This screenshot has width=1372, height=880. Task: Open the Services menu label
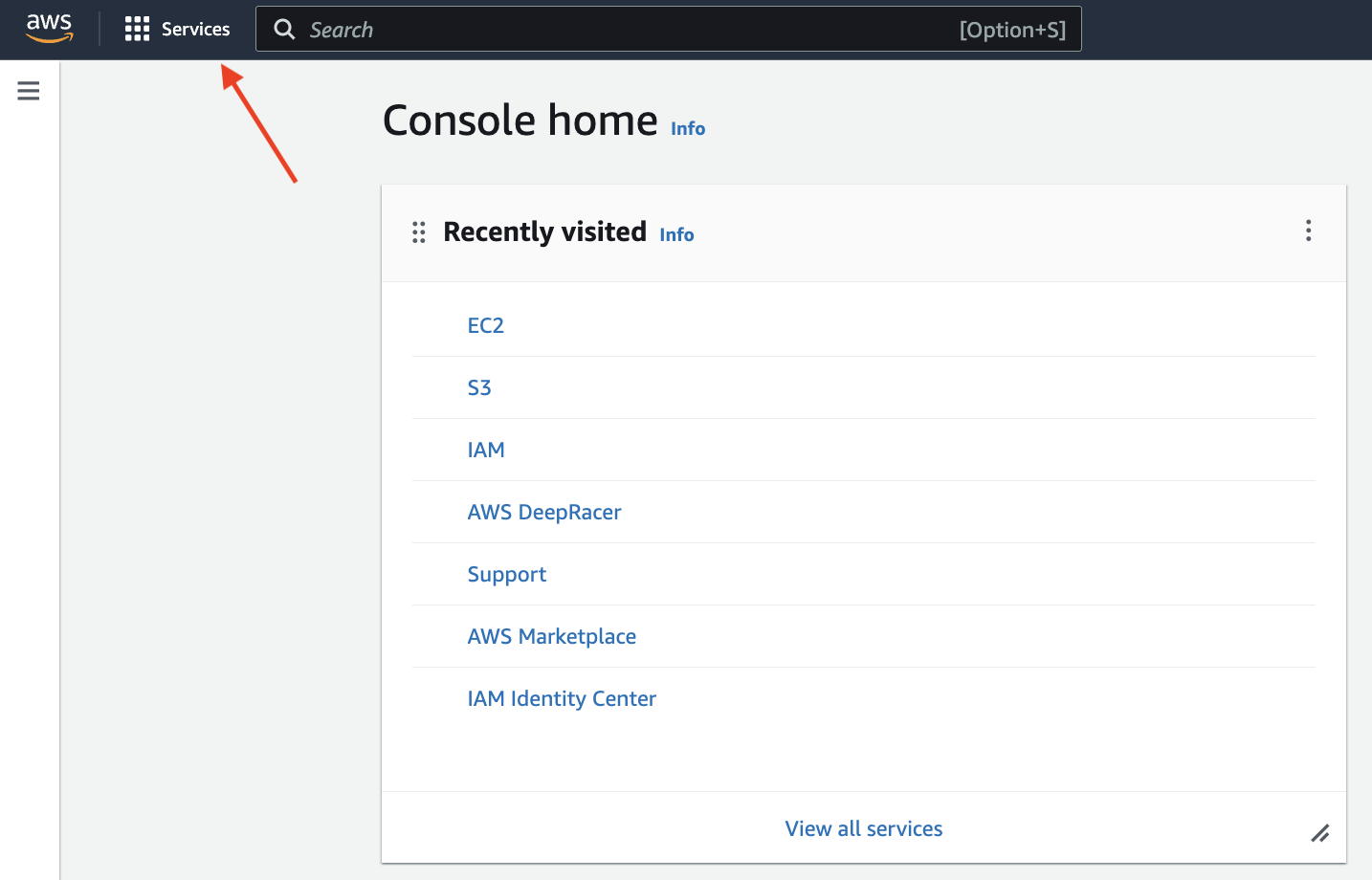point(195,30)
